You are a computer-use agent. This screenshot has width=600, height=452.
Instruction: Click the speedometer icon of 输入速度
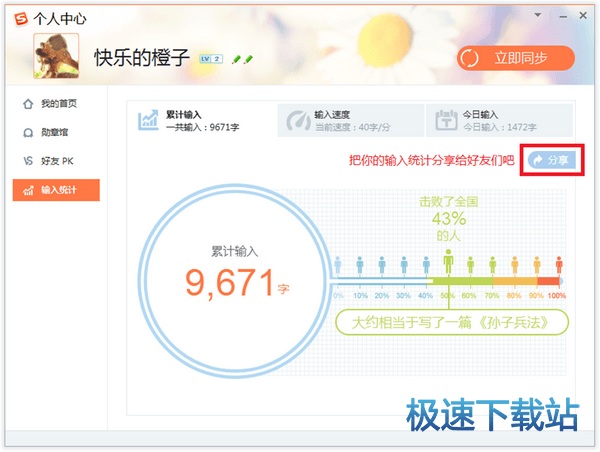298,120
